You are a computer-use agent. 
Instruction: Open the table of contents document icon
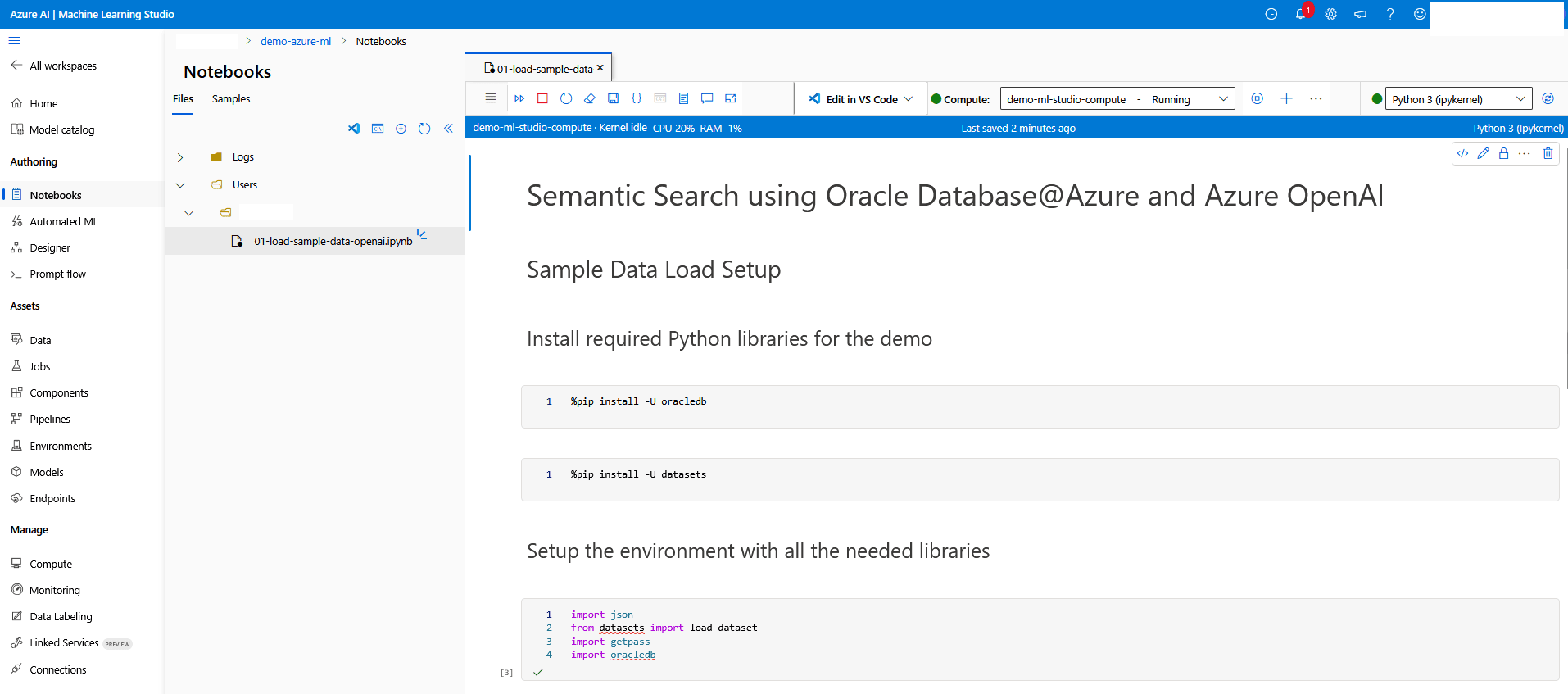coord(683,98)
